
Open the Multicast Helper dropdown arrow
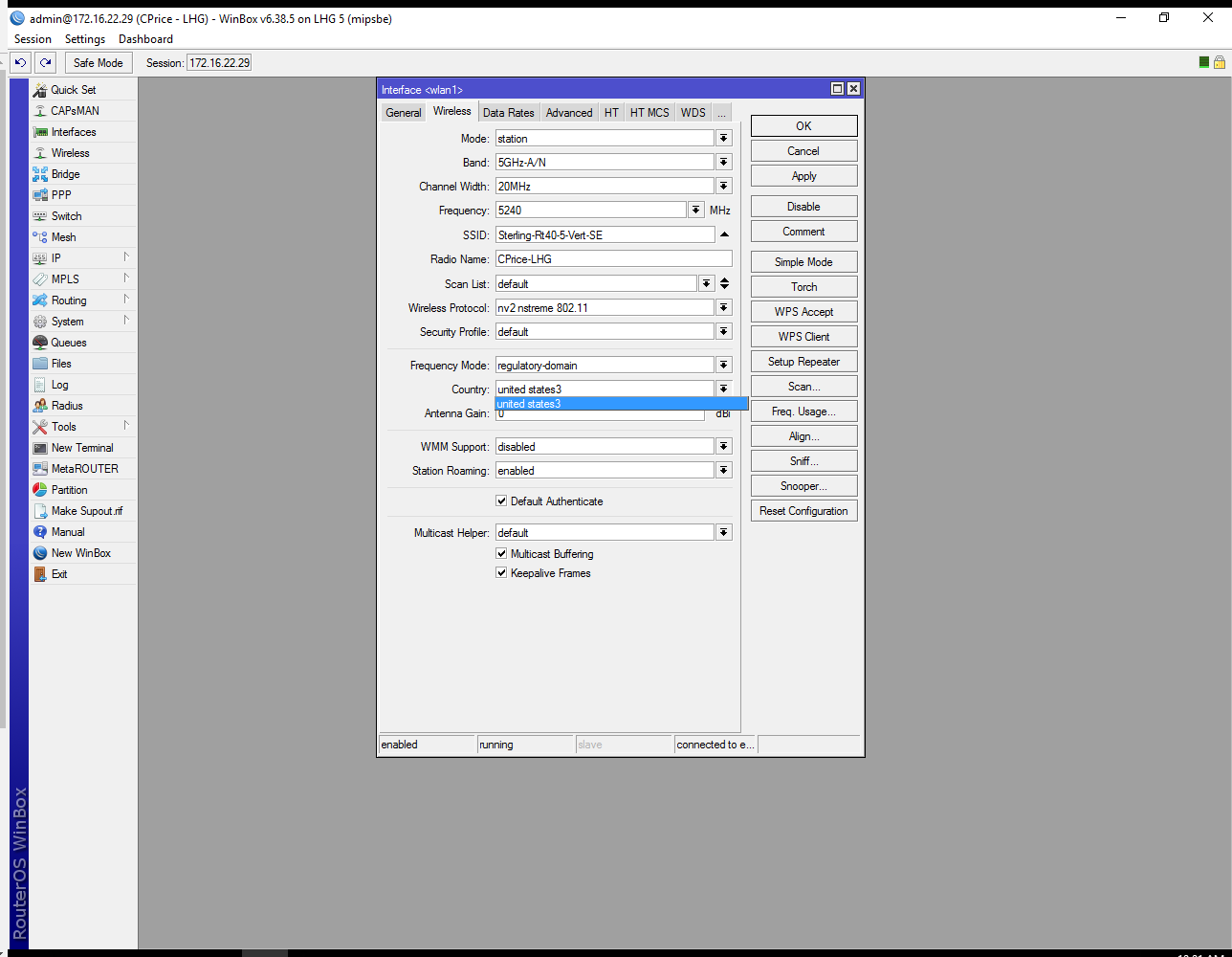[724, 533]
